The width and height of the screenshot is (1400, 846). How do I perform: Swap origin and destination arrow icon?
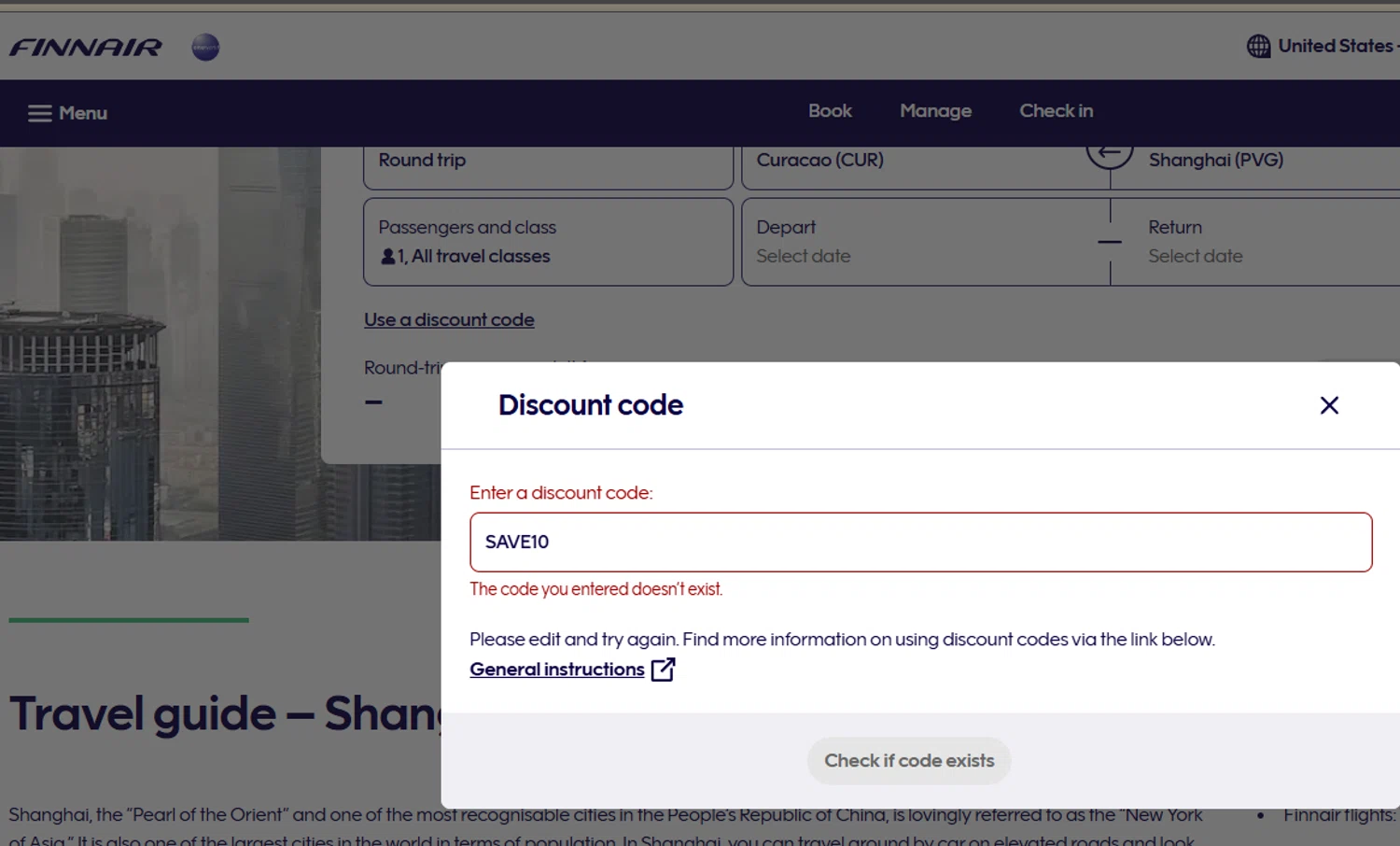click(x=1109, y=154)
